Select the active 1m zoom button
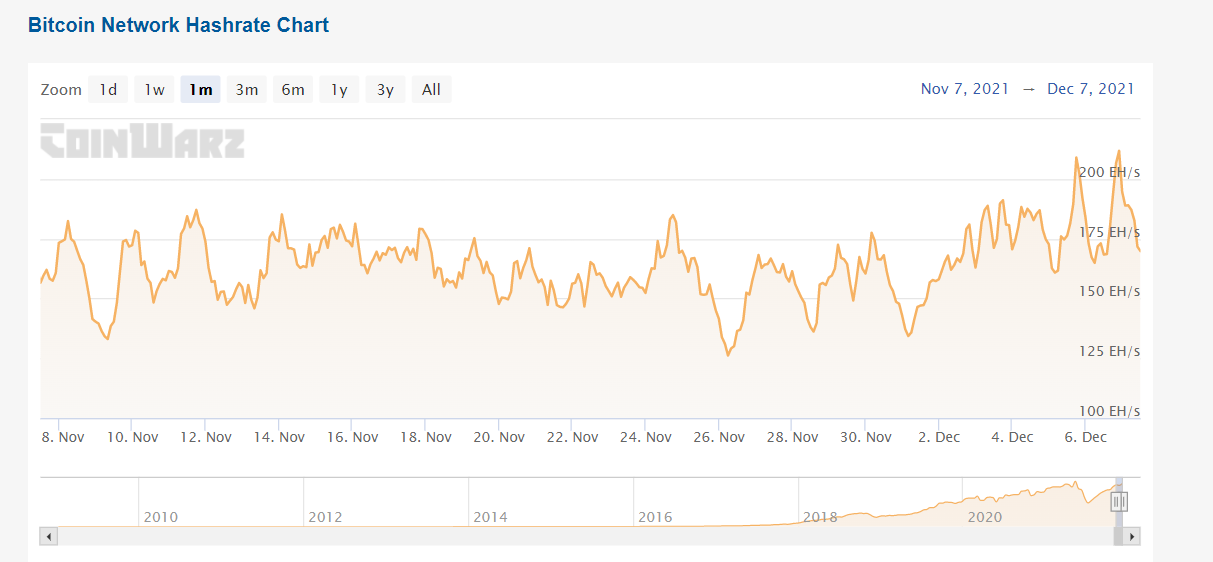Image resolution: width=1213 pixels, height=562 pixels. pos(200,90)
